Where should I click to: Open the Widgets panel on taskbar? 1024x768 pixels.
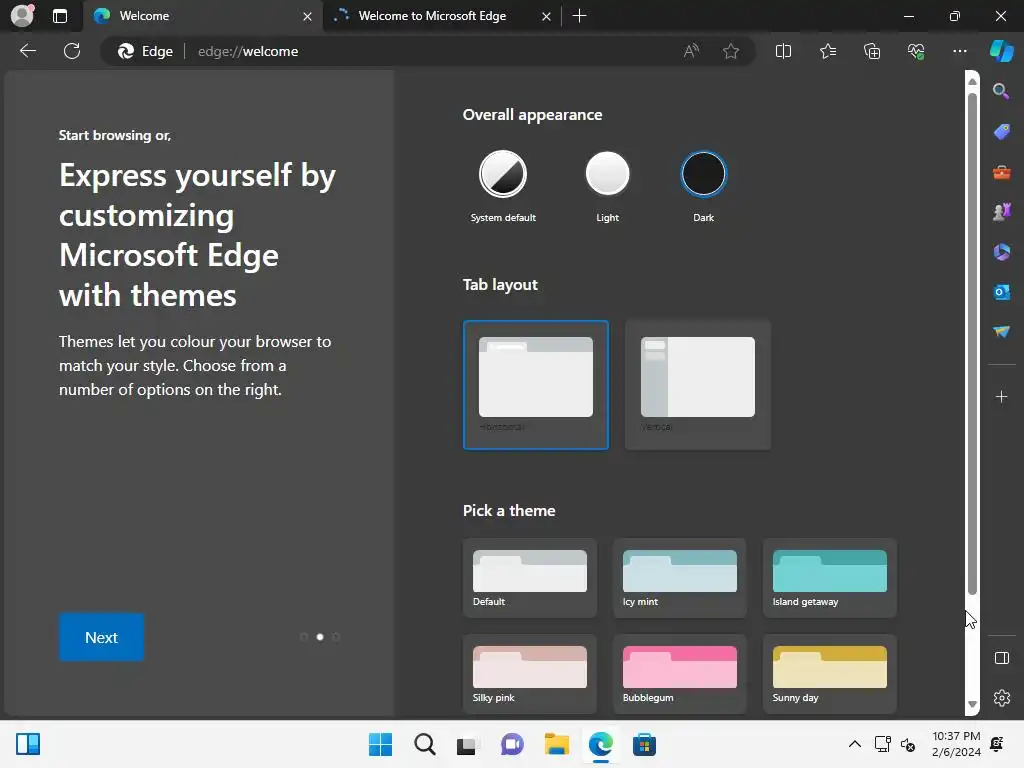(28, 744)
